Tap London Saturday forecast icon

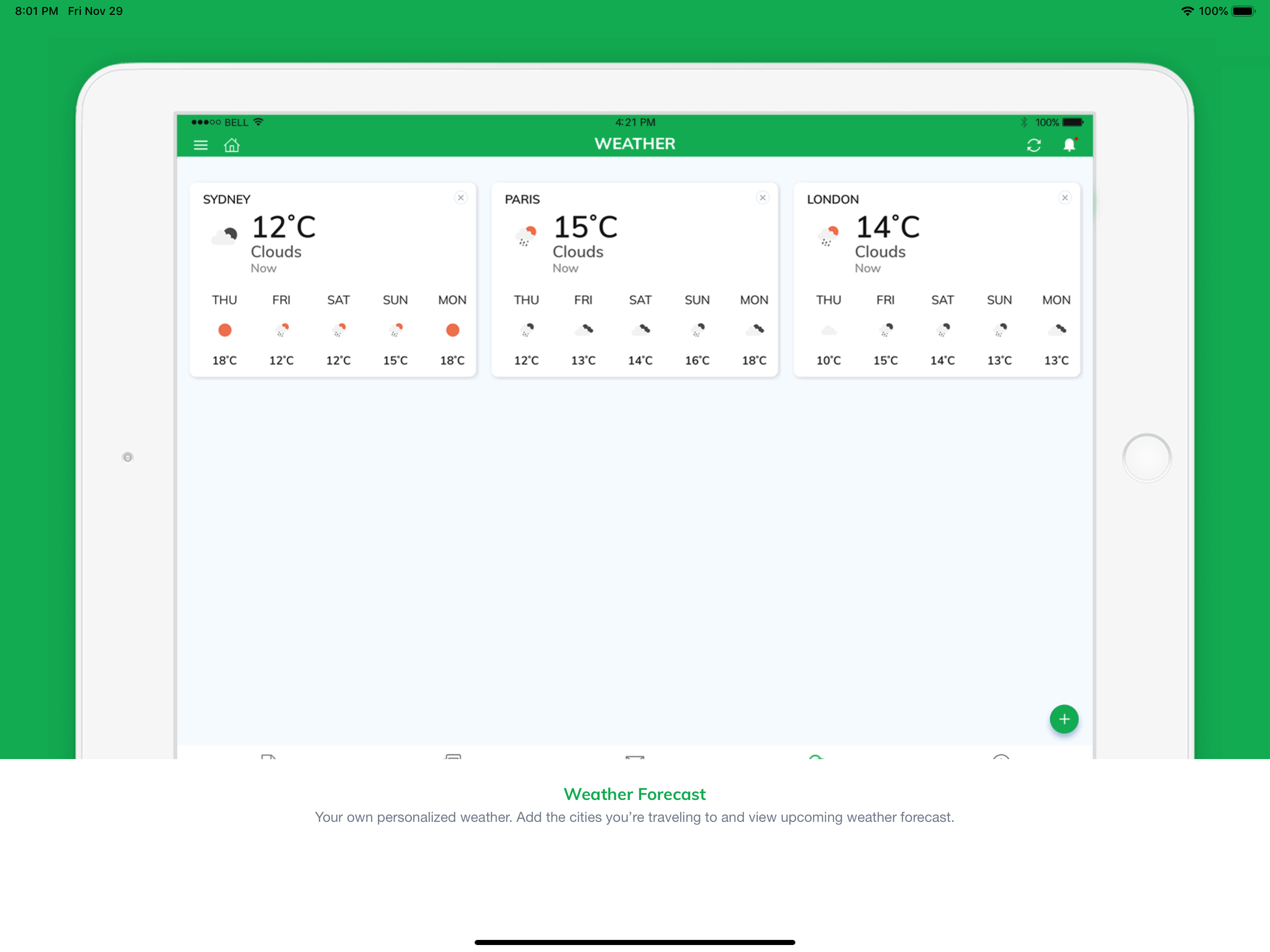click(942, 330)
